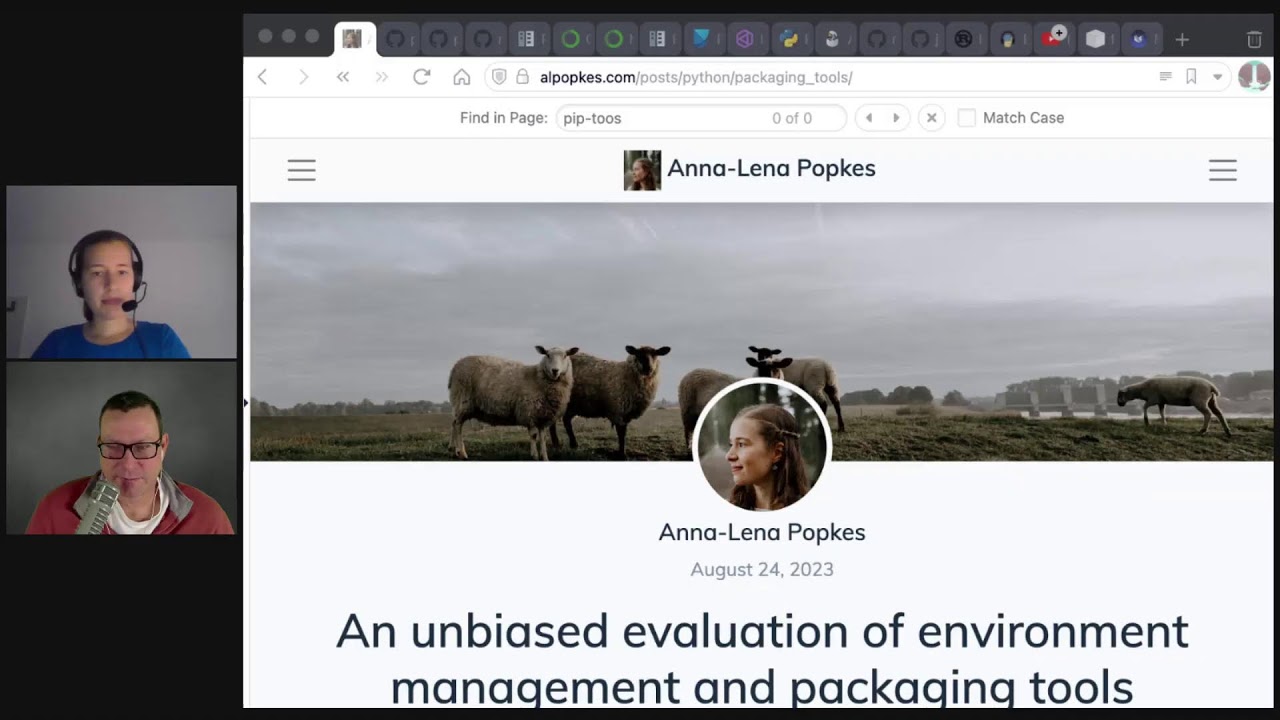The image size is (1280, 720).
Task: Close the Find in Page bar
Action: click(x=931, y=118)
